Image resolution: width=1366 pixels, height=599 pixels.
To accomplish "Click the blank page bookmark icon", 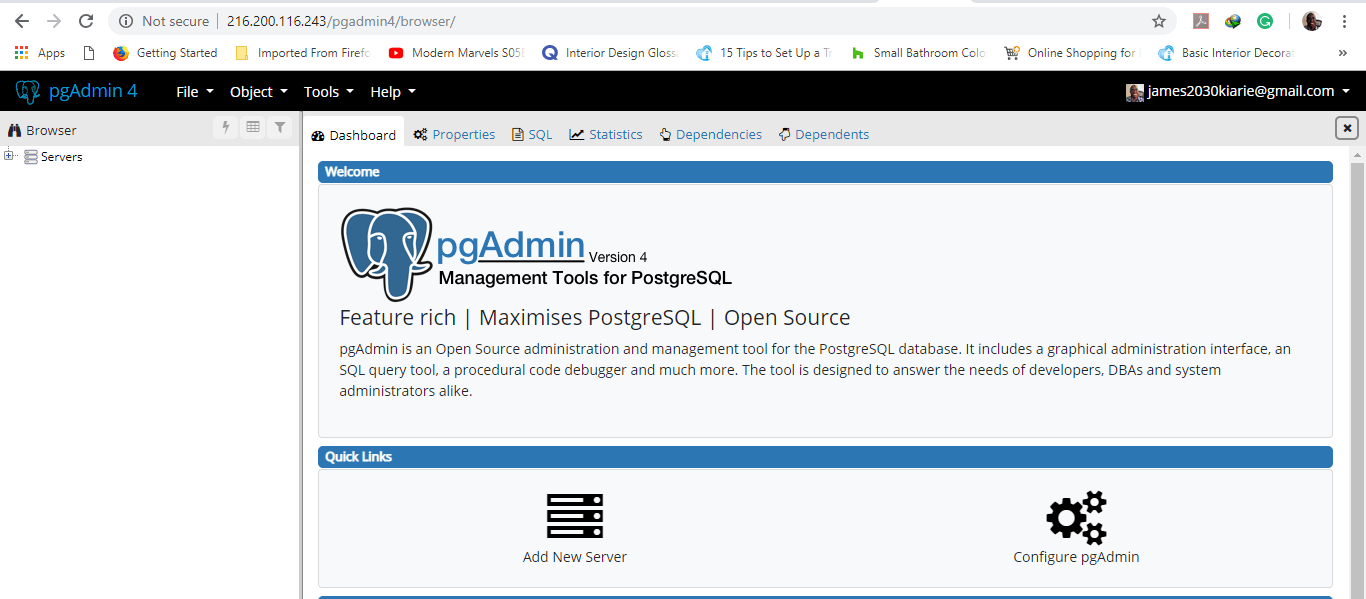I will (x=89, y=53).
